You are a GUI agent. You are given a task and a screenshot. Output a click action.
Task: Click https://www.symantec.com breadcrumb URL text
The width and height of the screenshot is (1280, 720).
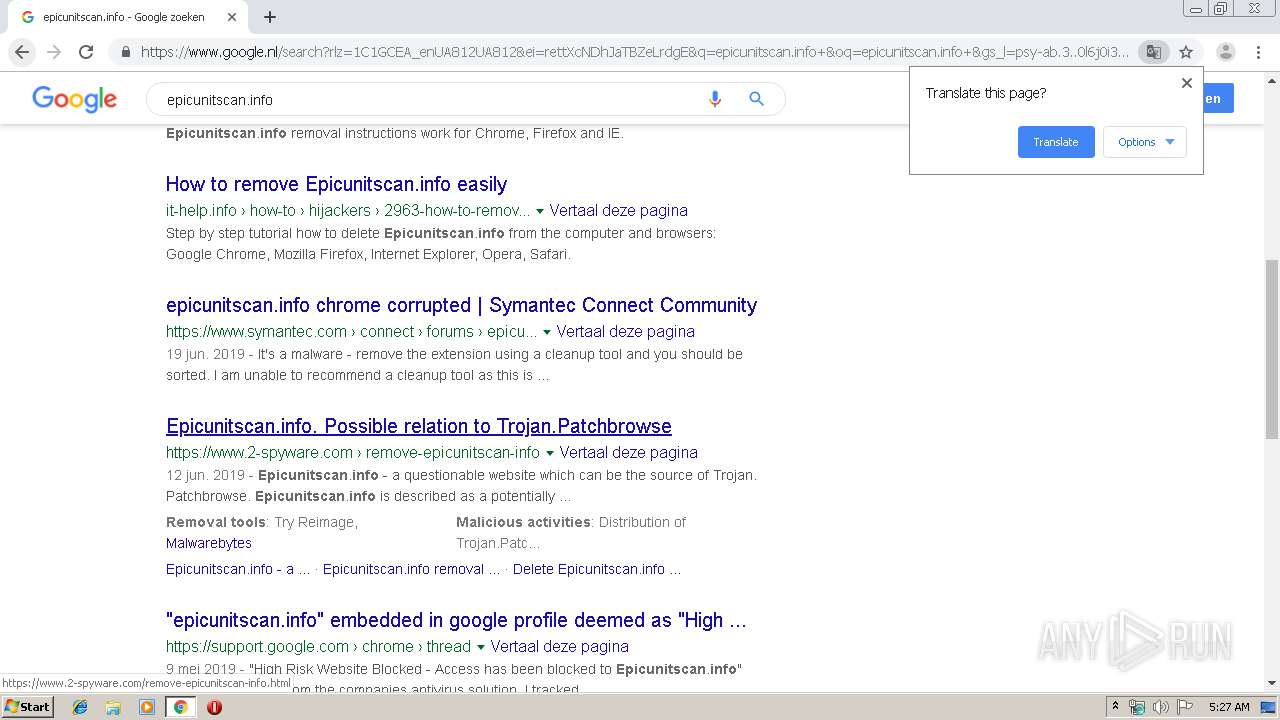pos(352,332)
